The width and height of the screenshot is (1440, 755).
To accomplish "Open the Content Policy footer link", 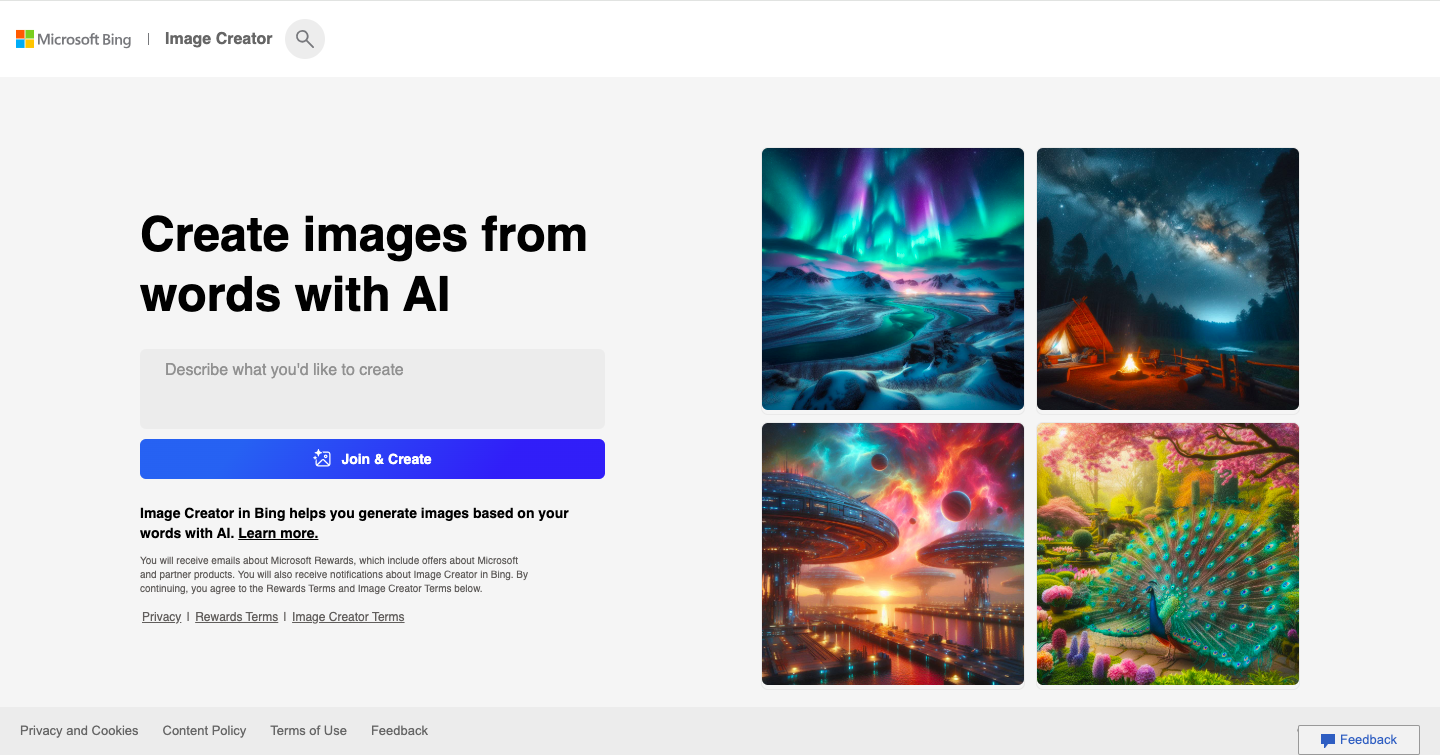I will click(x=204, y=730).
